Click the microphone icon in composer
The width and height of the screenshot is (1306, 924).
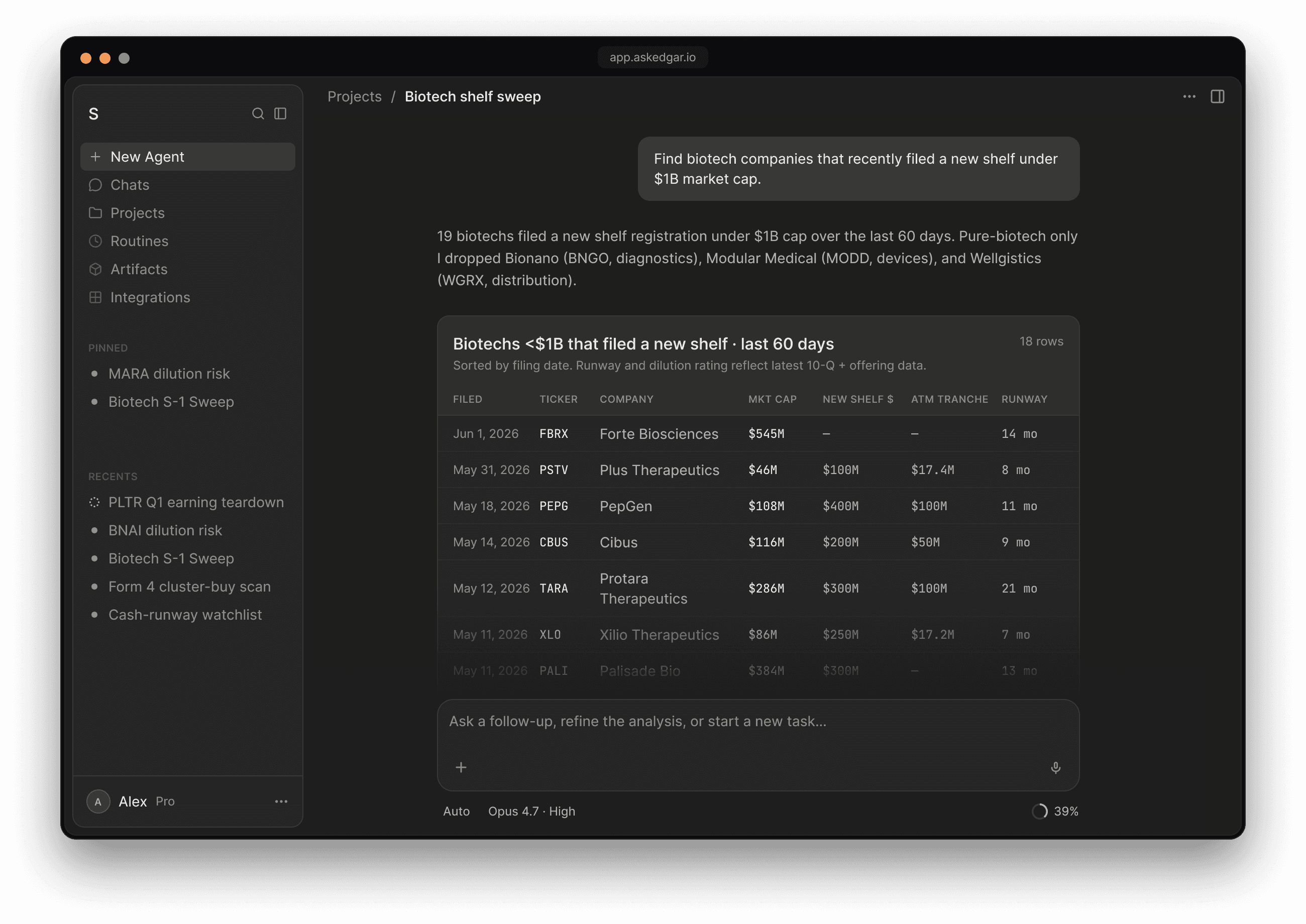[1056, 767]
